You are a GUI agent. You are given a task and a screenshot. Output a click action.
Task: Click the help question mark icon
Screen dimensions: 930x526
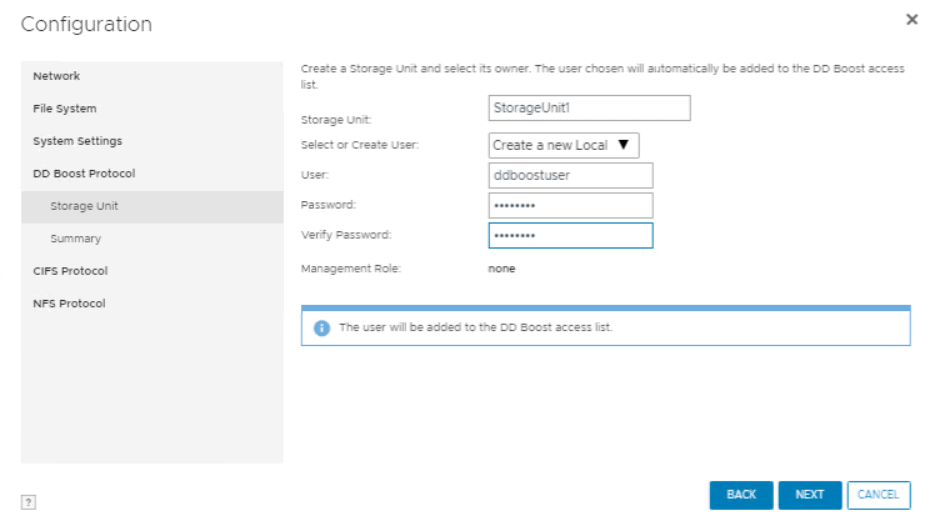29,503
